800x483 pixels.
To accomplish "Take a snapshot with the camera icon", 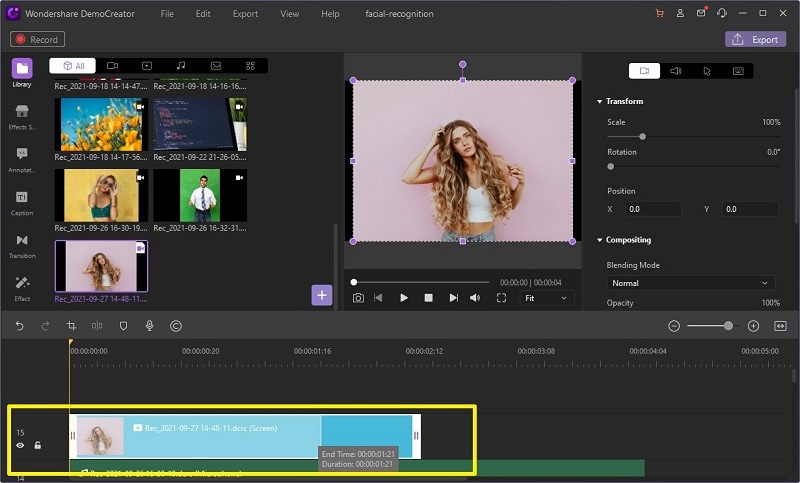I will (x=358, y=298).
